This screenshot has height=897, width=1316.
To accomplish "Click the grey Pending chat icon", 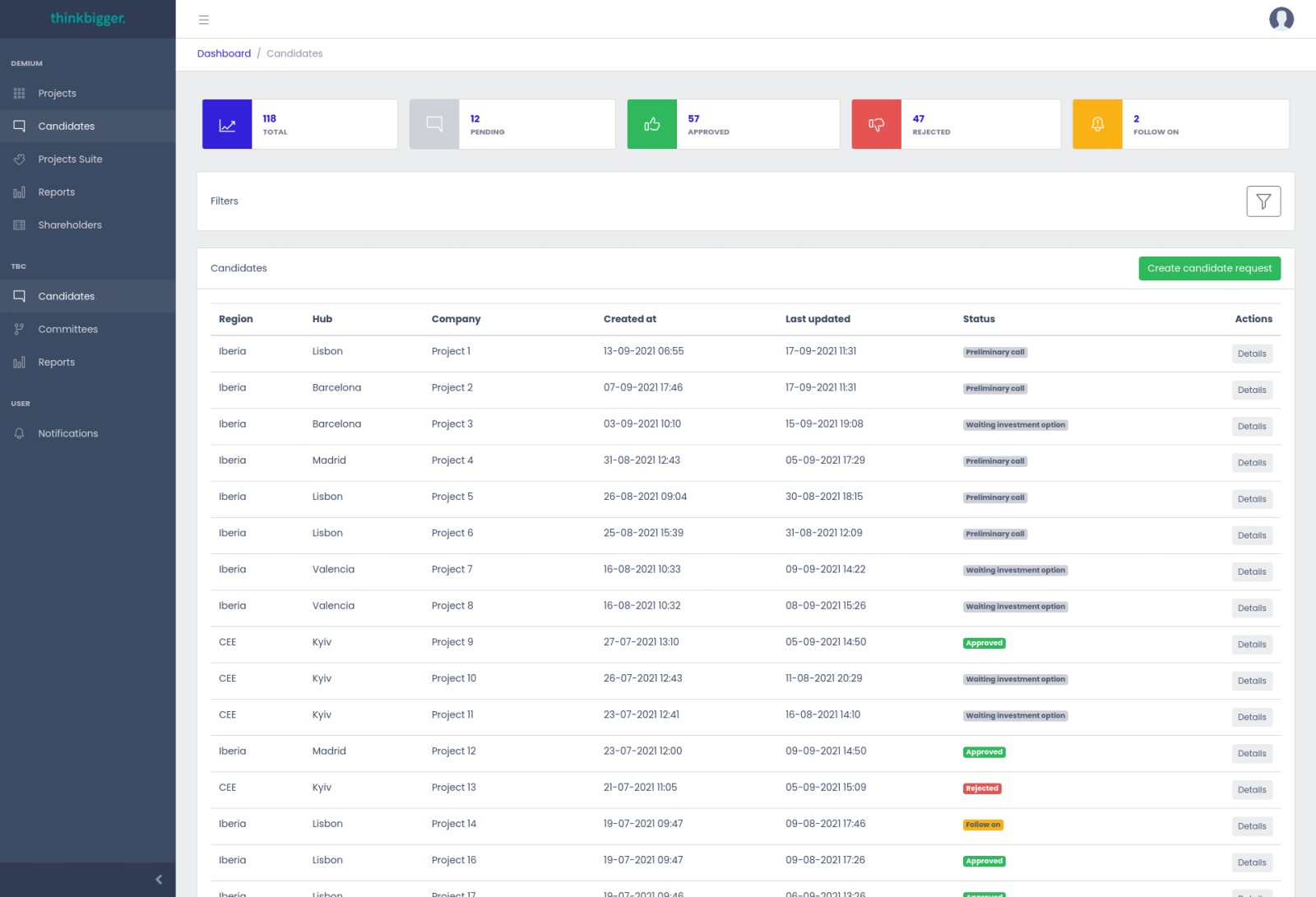I will 434,125.
